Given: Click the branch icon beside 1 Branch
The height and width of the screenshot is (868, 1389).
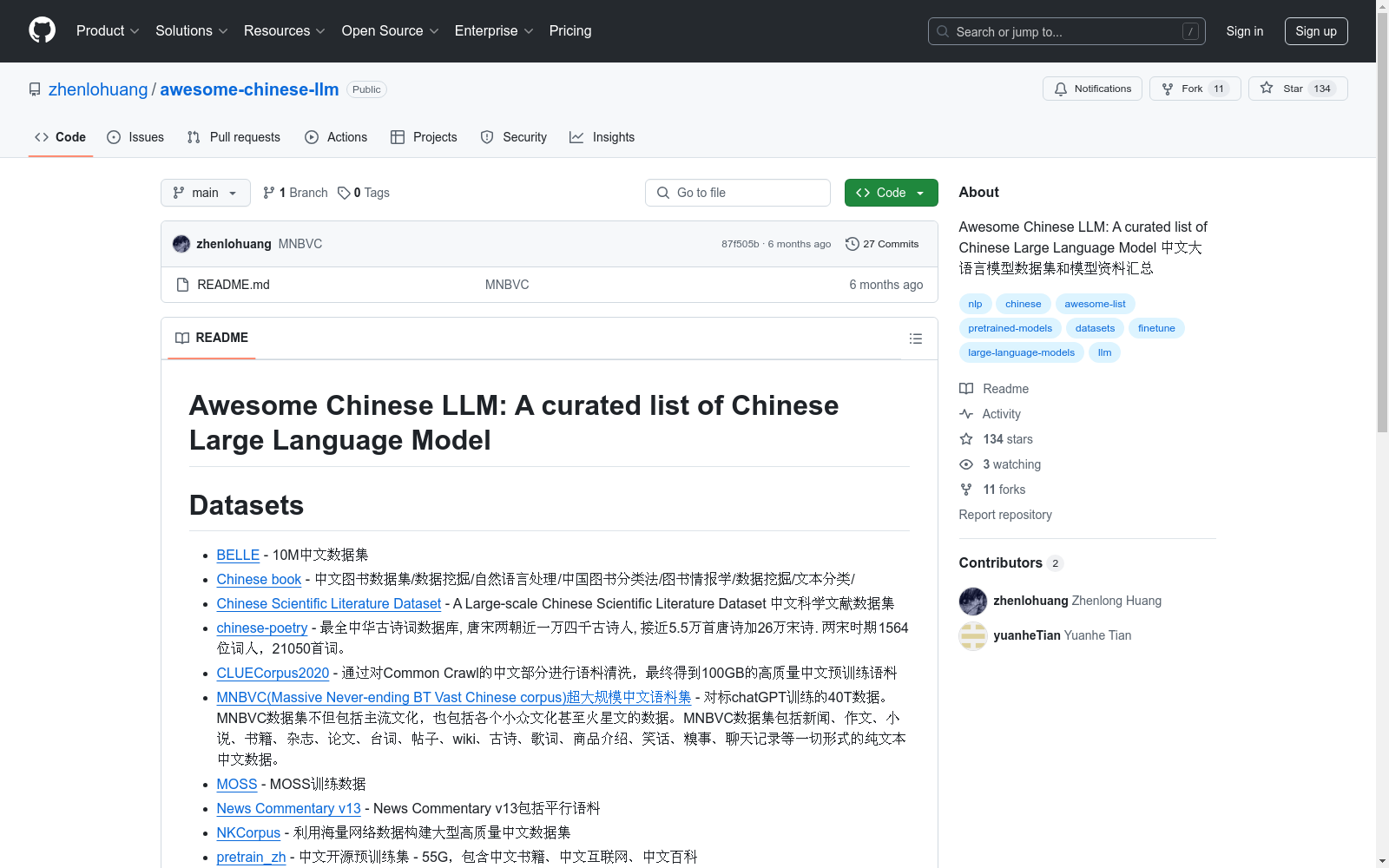Looking at the screenshot, I should [x=269, y=193].
